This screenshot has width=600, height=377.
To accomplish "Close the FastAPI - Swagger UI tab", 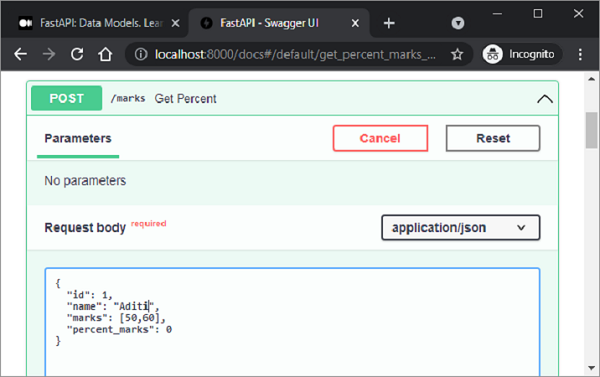I will coord(355,23).
